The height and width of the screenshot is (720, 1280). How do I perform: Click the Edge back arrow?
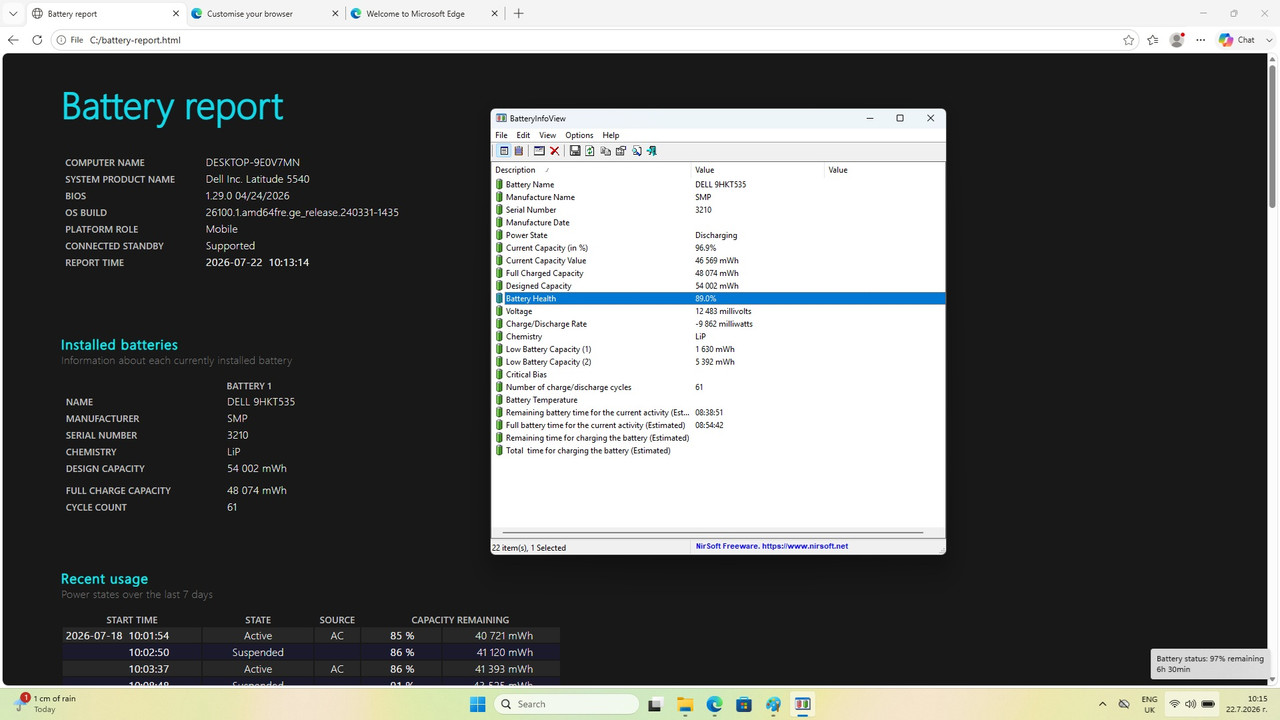pyautogui.click(x=13, y=40)
